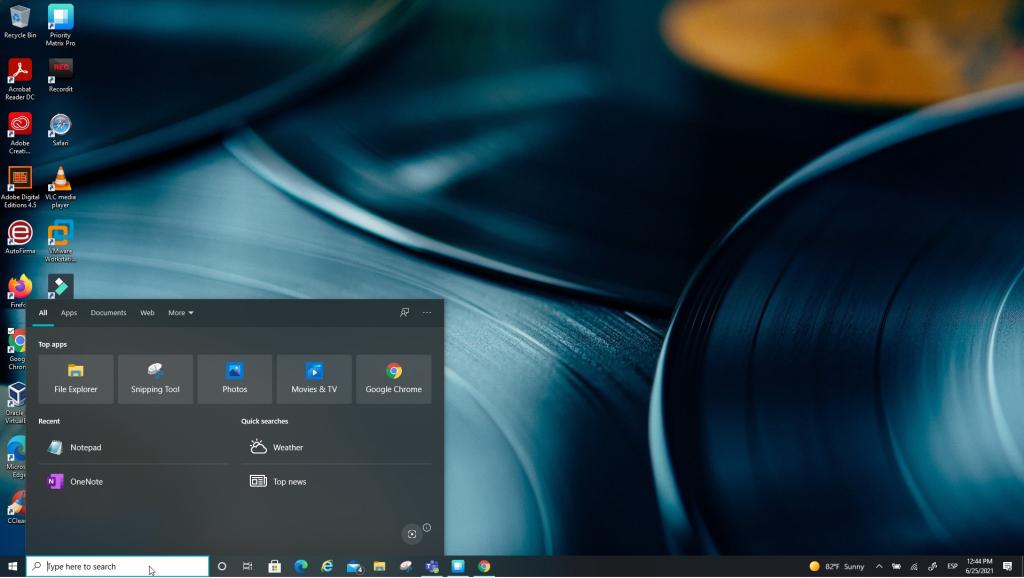The width and height of the screenshot is (1024, 578).
Task: Open the network Wi-Fi tray icon
Action: (x=914, y=566)
